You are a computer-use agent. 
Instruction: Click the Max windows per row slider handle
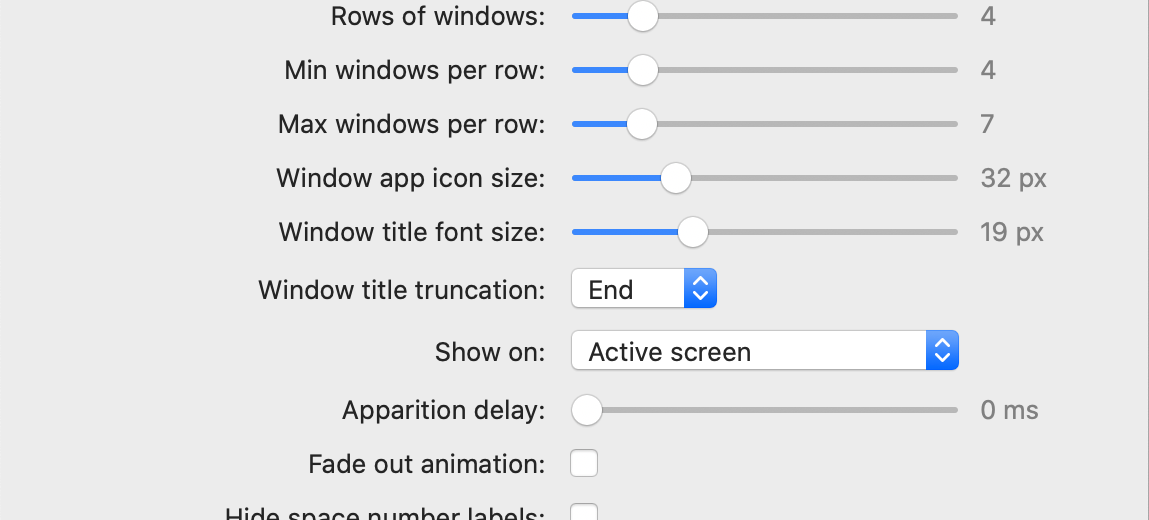tap(641, 124)
